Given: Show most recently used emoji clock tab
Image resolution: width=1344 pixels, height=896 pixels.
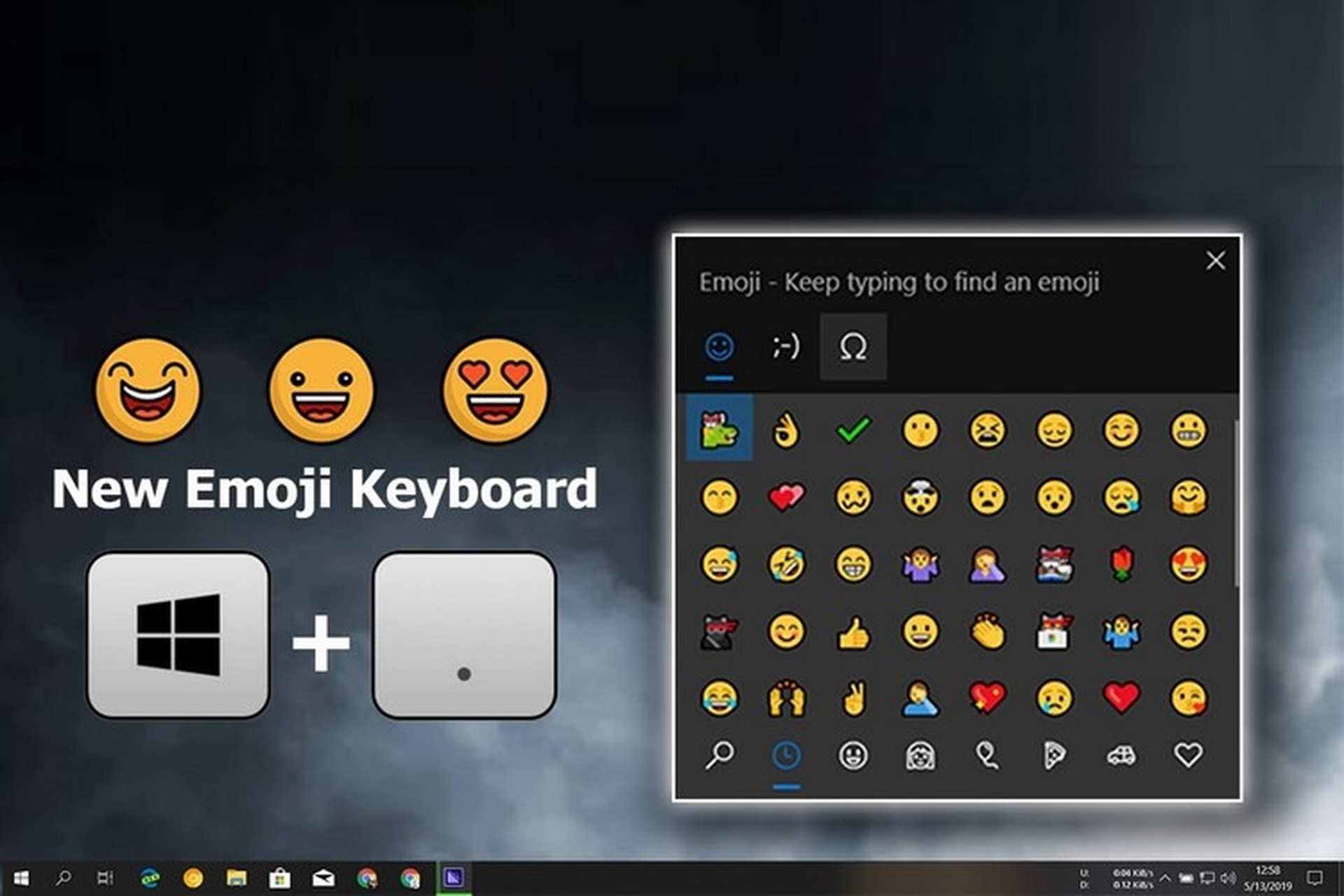Looking at the screenshot, I should click(x=786, y=756).
